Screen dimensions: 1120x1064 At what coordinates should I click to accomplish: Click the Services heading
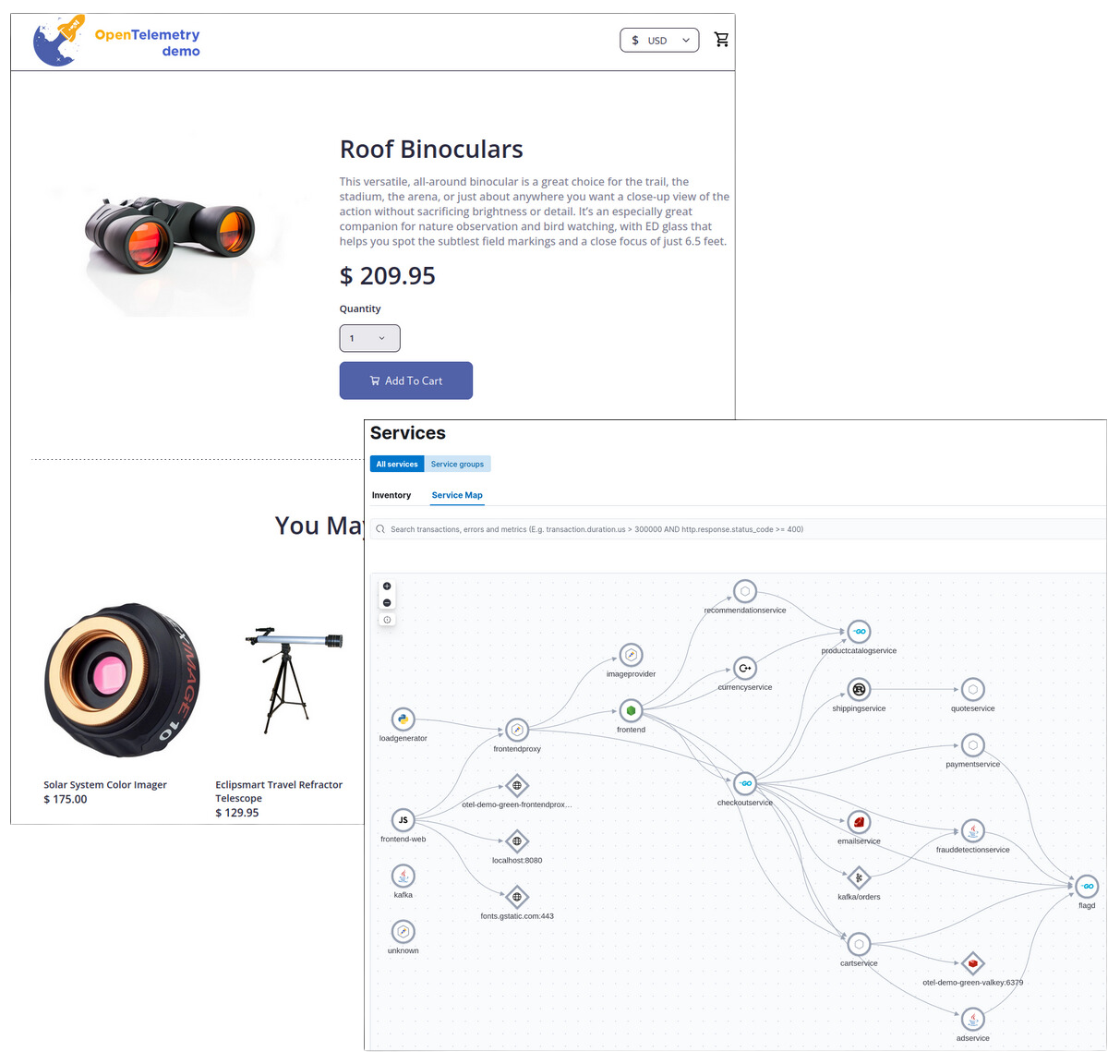point(407,432)
